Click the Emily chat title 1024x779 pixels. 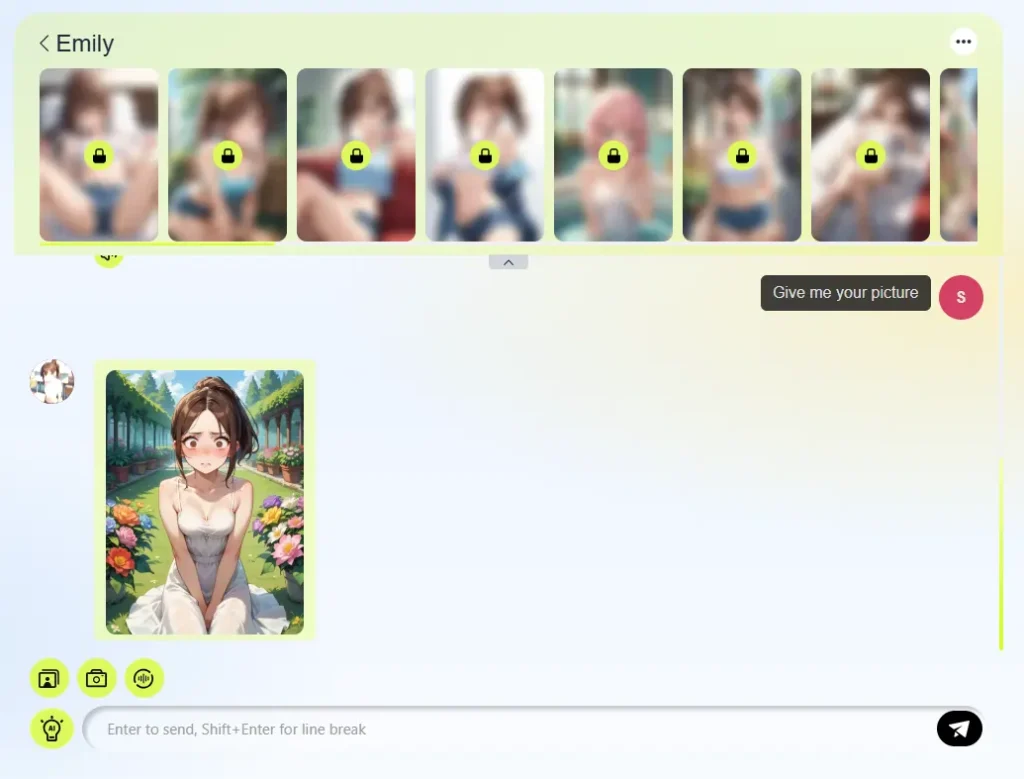[85, 44]
